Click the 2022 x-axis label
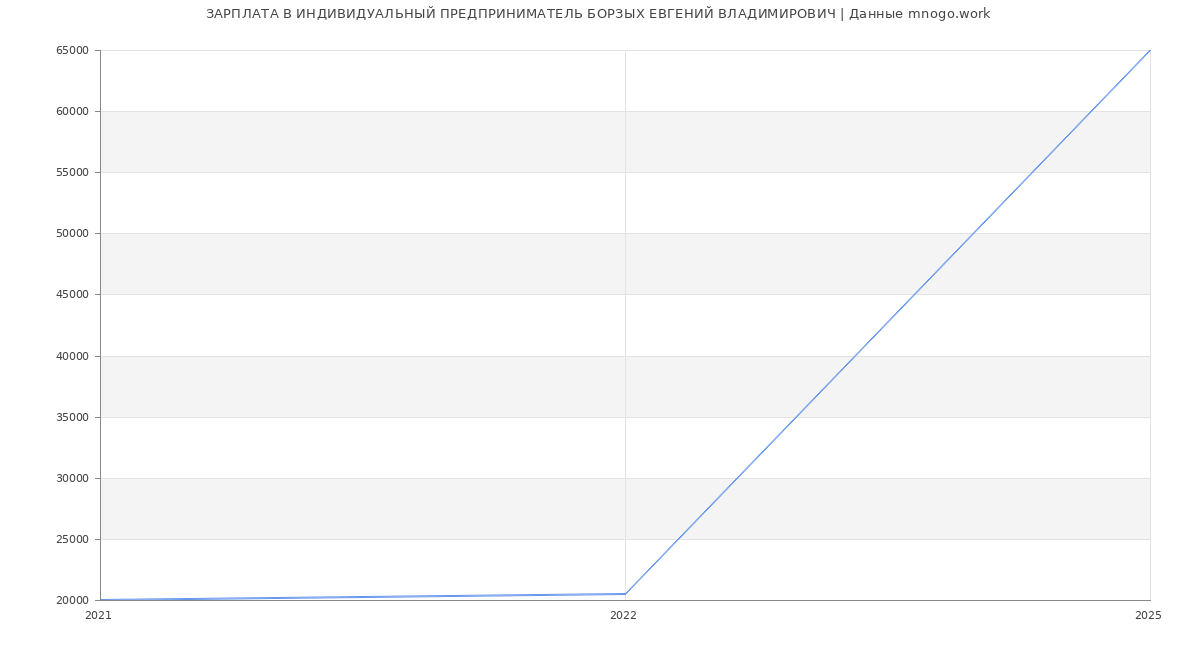The height and width of the screenshot is (650, 1200). (x=623, y=616)
